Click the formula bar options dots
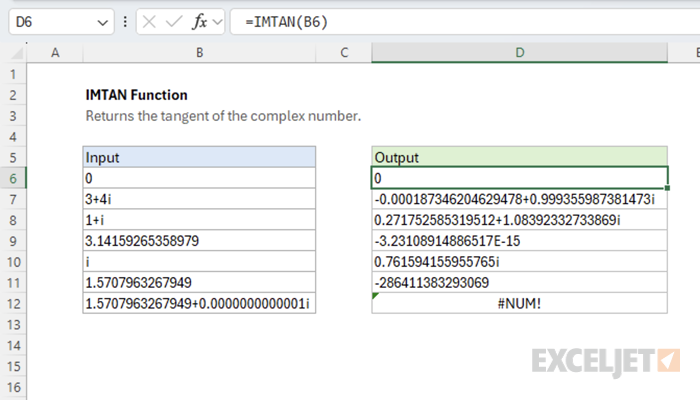The image size is (700, 400). tap(125, 21)
